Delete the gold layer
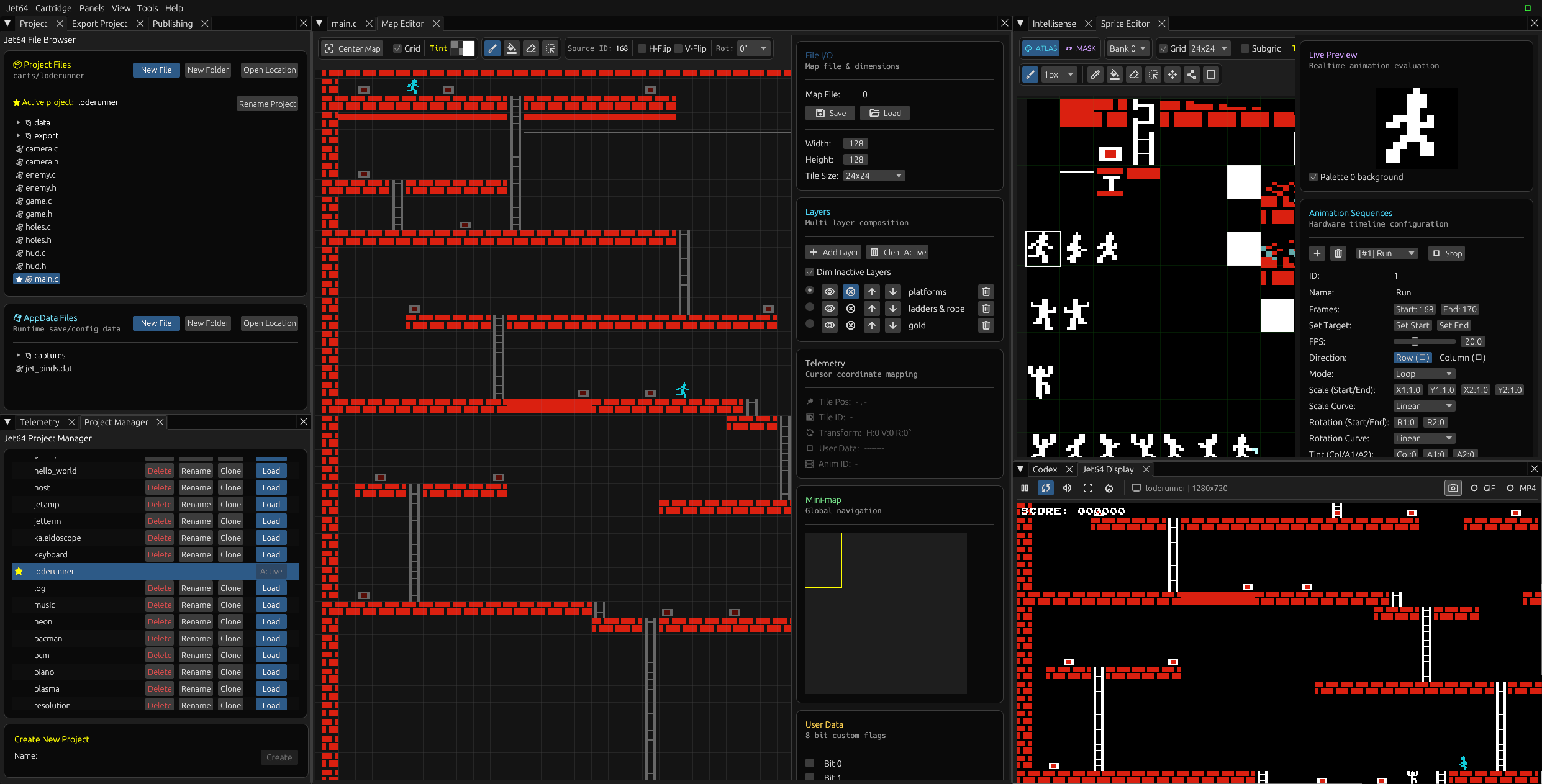This screenshot has height=784, width=1542. (x=986, y=325)
